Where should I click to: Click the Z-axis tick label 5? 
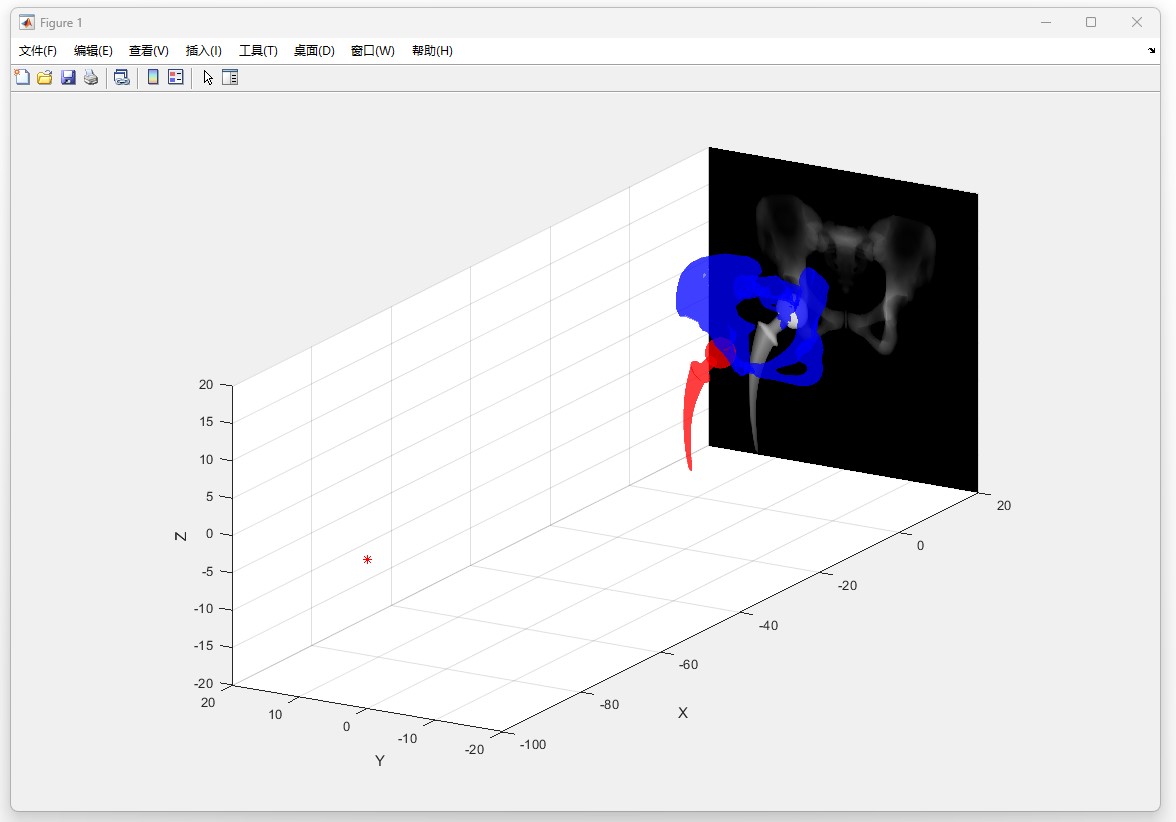[x=209, y=496]
